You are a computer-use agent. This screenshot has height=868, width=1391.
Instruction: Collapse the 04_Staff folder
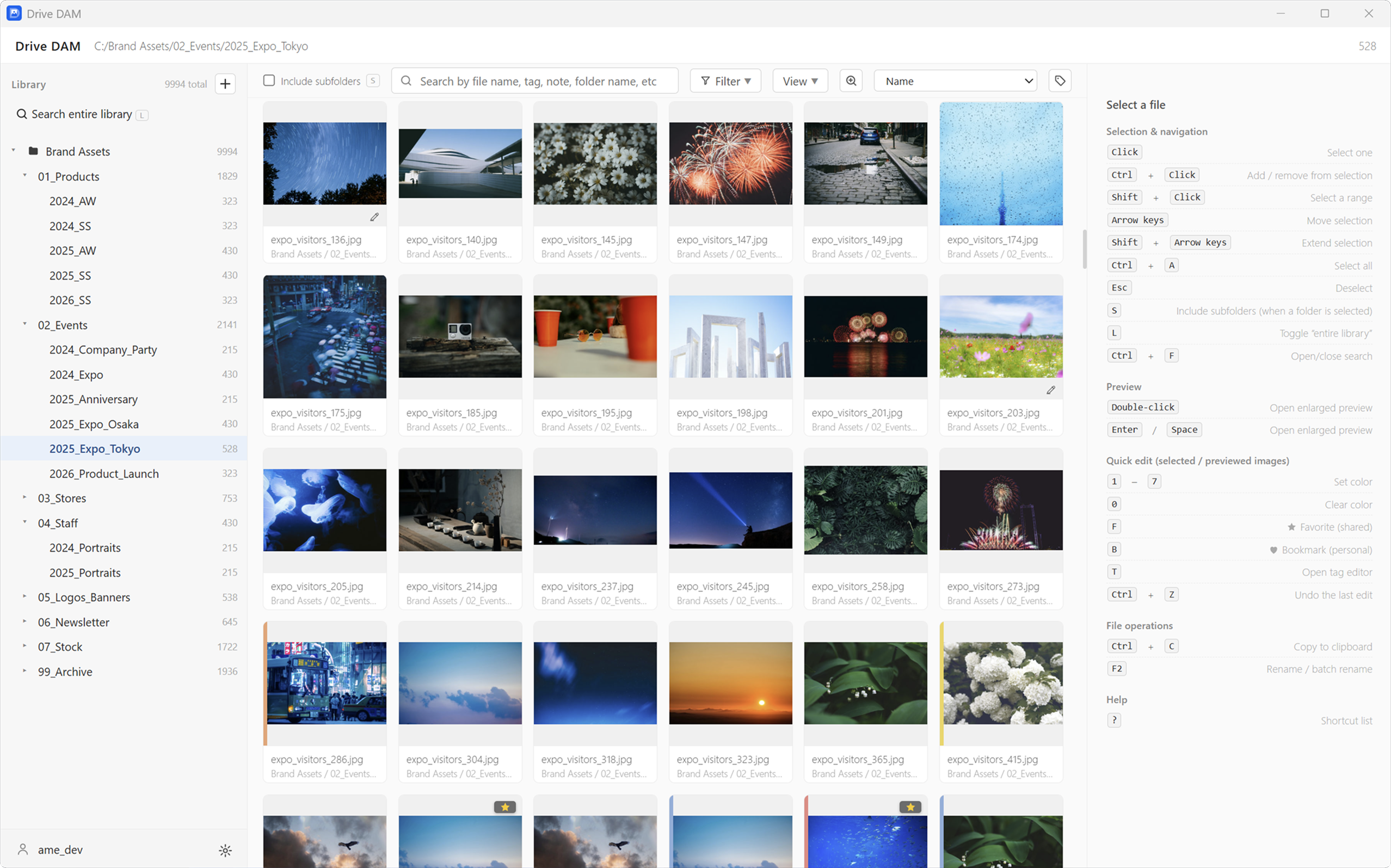click(24, 522)
